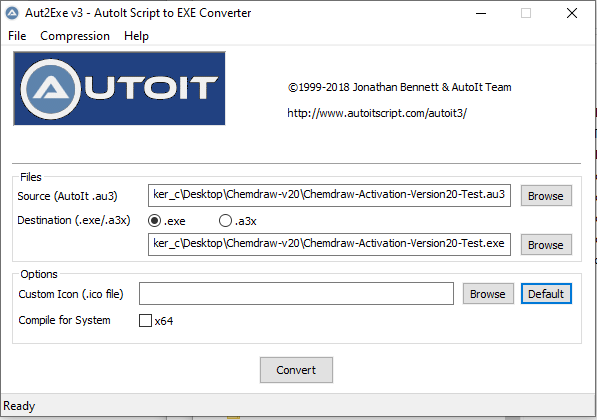Enable the x64 compile checkbox
Viewport: 597px width, 420px height.
pos(145,321)
